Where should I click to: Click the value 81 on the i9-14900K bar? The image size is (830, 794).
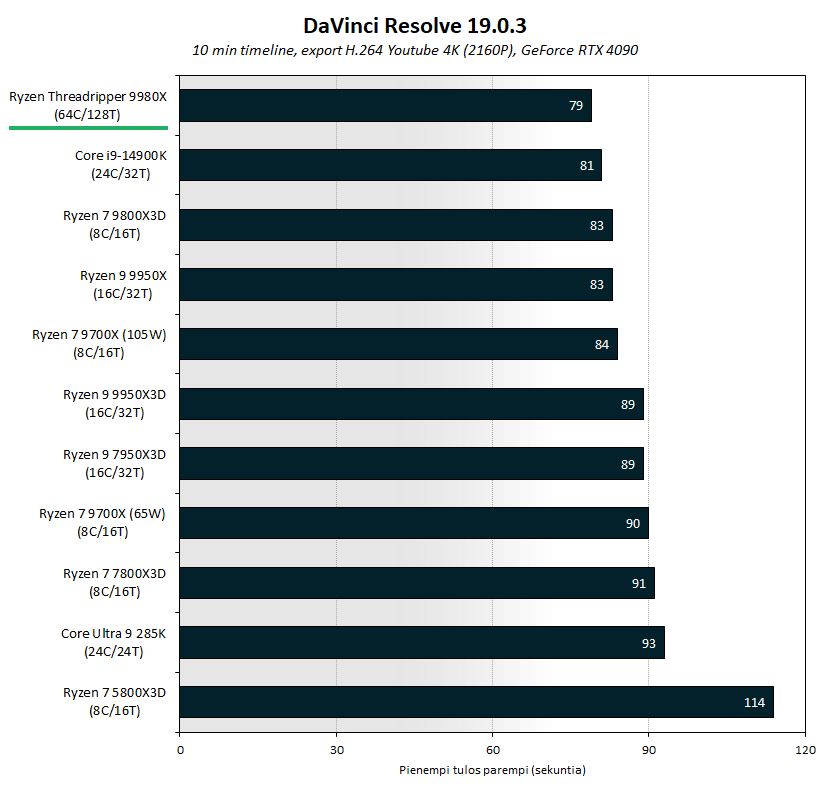click(x=587, y=166)
